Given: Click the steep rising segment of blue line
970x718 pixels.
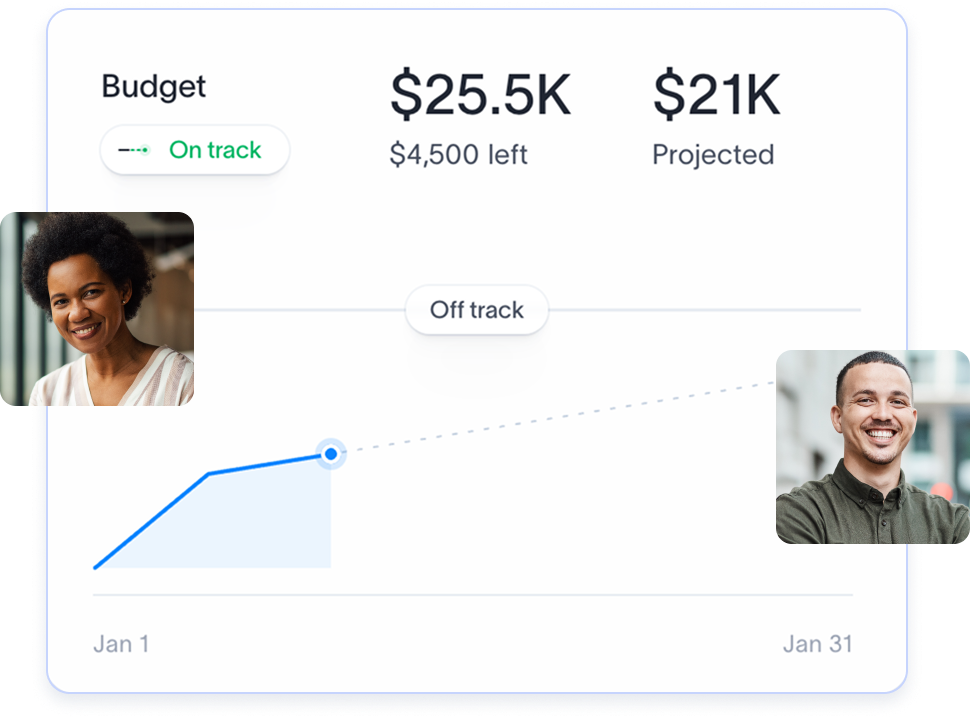Looking at the screenshot, I should click(152, 520).
